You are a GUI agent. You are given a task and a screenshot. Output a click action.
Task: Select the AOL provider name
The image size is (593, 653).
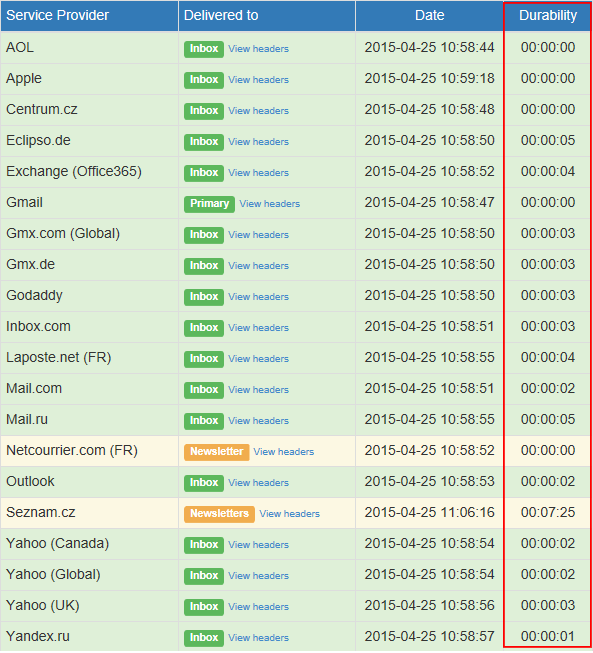[20, 47]
